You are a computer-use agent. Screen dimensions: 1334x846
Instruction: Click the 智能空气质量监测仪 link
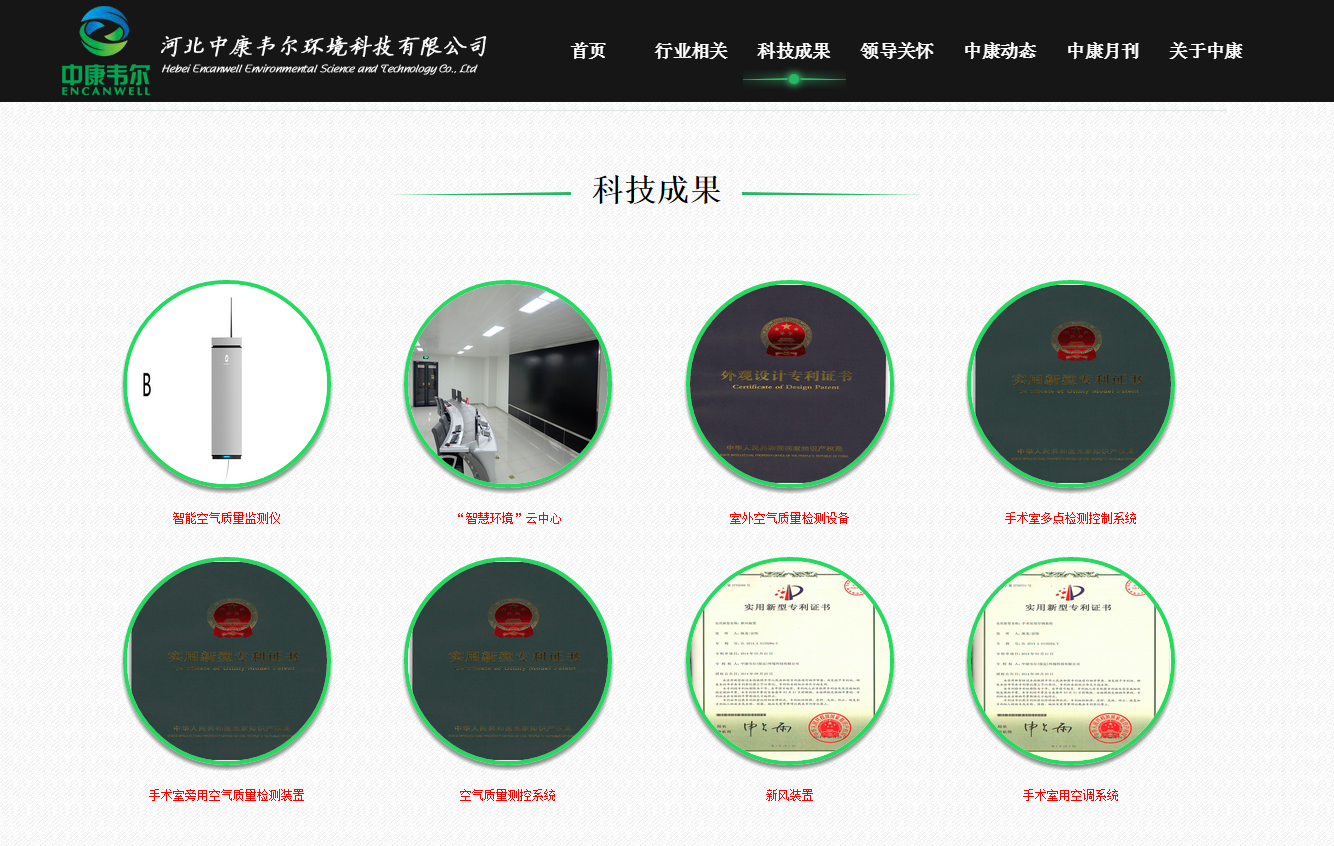pos(227,518)
